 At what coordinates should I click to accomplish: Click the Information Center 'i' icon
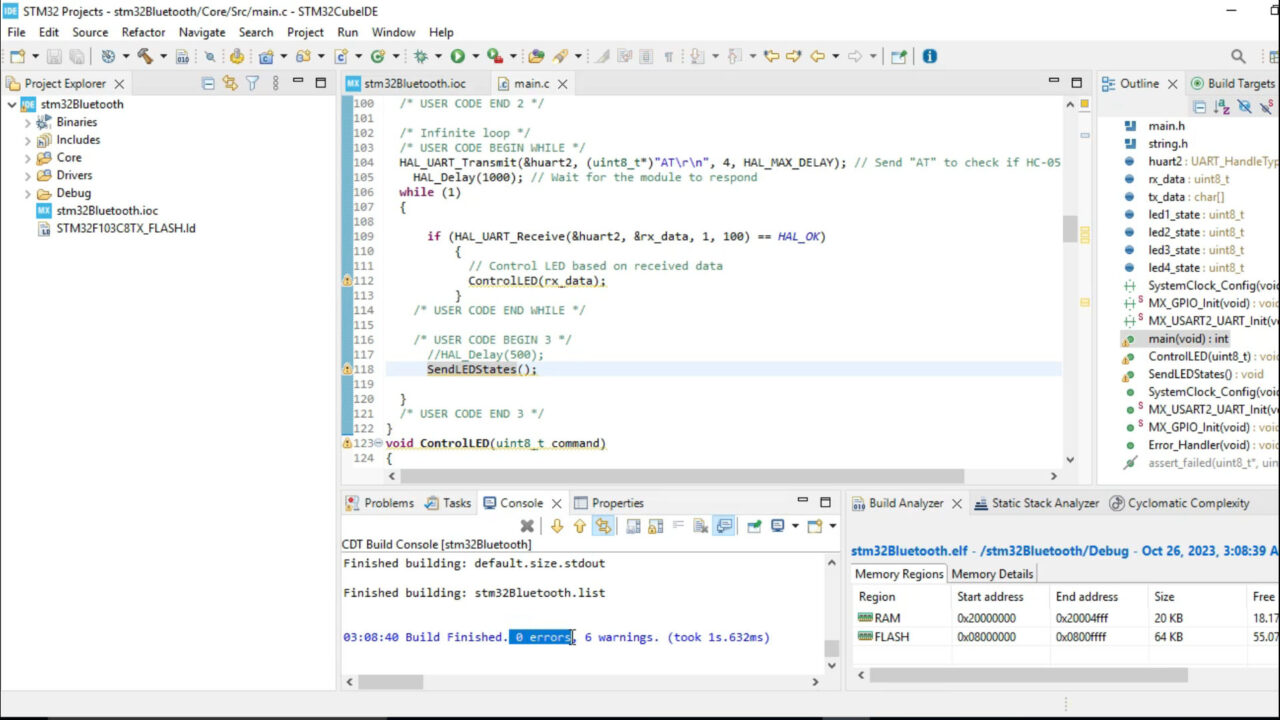pos(929,56)
